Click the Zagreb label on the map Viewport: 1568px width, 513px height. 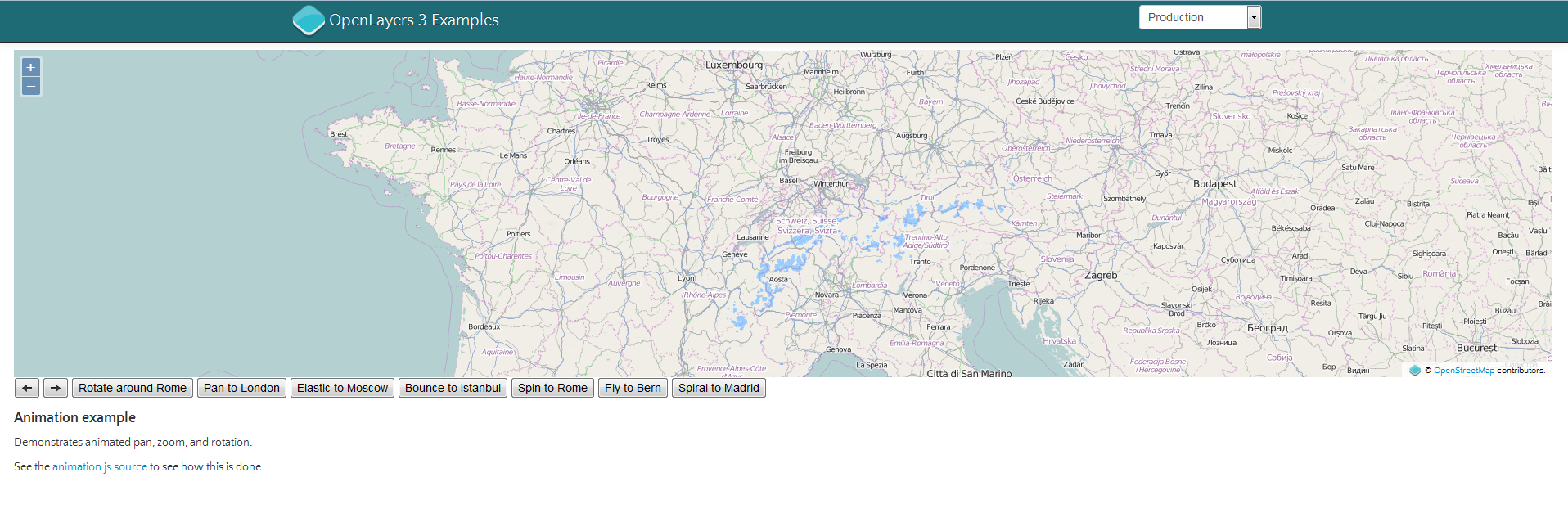coord(1101,276)
